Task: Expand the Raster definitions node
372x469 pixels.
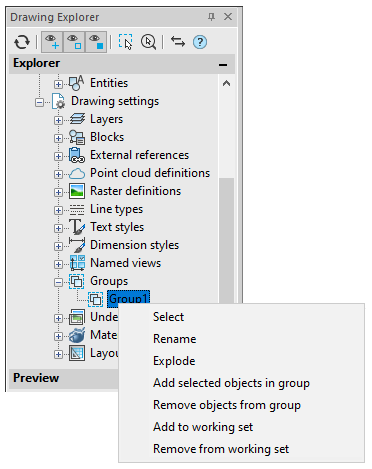Action: pos(58,192)
